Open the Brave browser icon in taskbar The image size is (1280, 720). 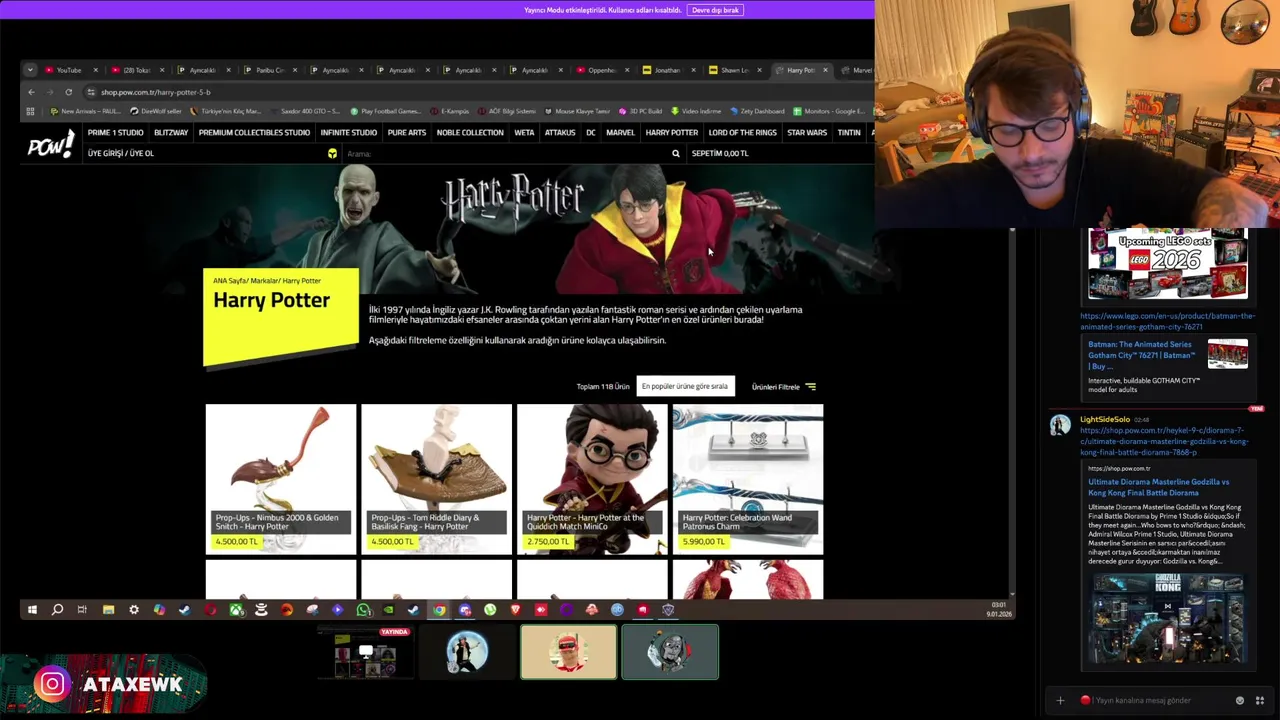point(516,609)
